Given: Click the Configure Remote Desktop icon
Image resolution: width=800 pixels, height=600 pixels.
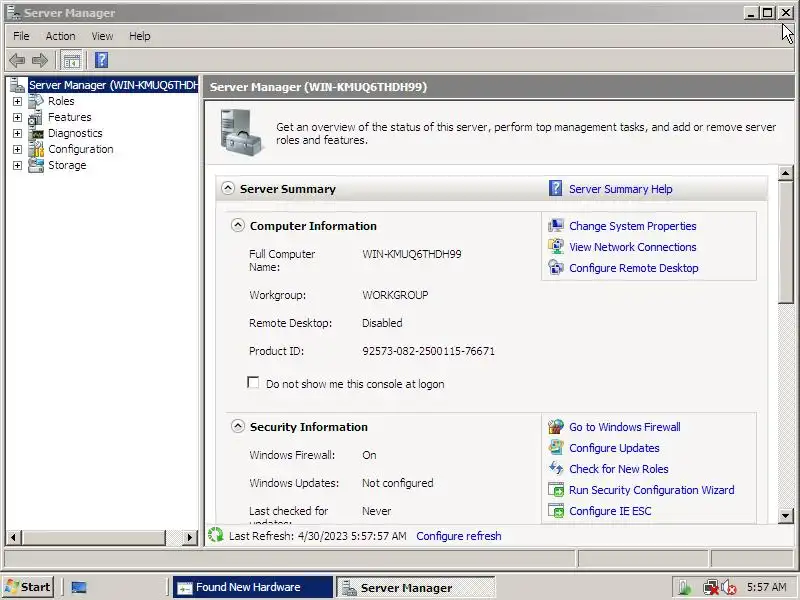Looking at the screenshot, I should [x=556, y=267].
